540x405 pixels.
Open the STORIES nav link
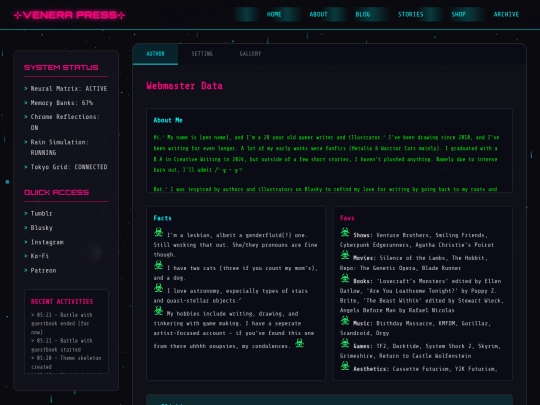click(411, 14)
